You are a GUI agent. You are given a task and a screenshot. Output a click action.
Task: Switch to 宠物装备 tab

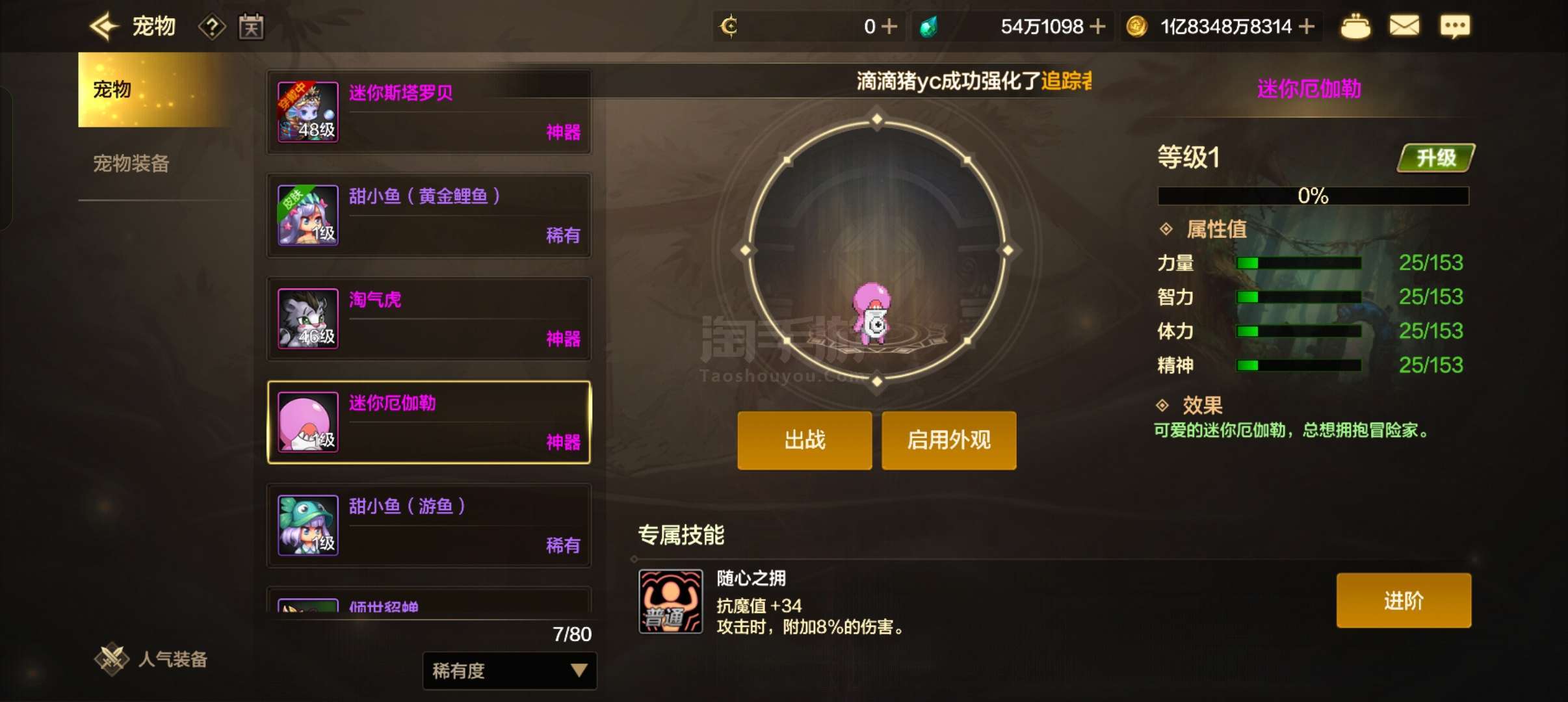[131, 164]
